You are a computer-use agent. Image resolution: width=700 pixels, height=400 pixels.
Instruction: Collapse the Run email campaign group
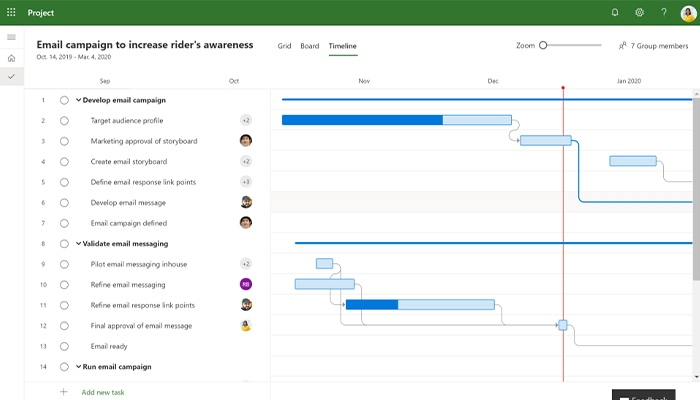pyautogui.click(x=79, y=367)
